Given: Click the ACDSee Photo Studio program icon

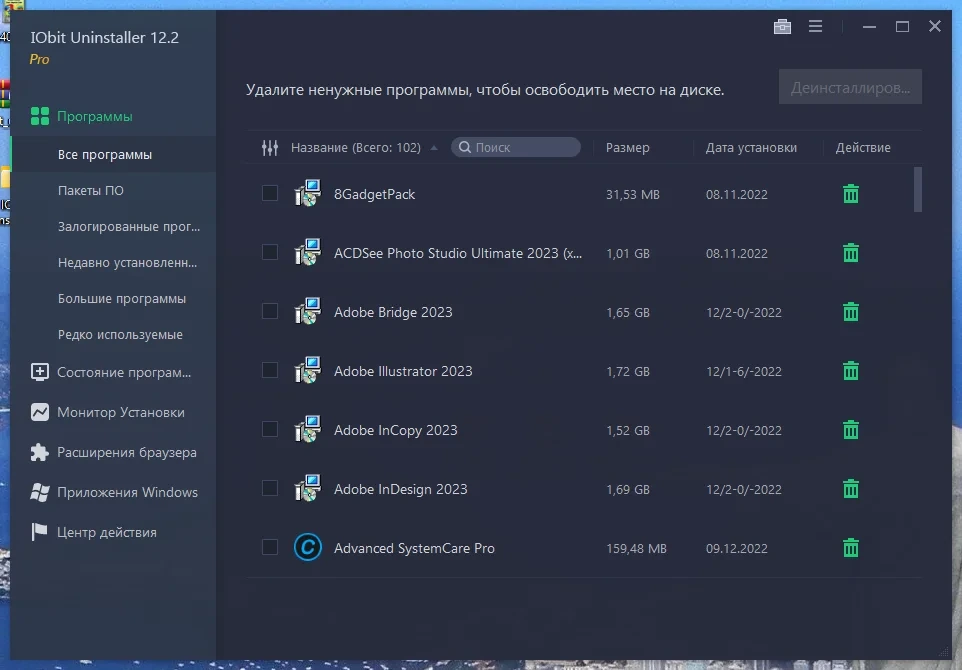Looking at the screenshot, I should pos(307,252).
